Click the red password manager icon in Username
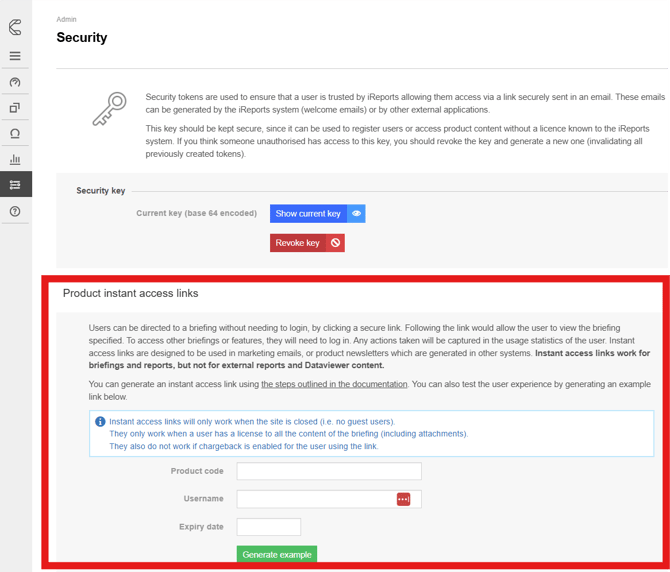This screenshot has height=572, width=670. [403, 499]
